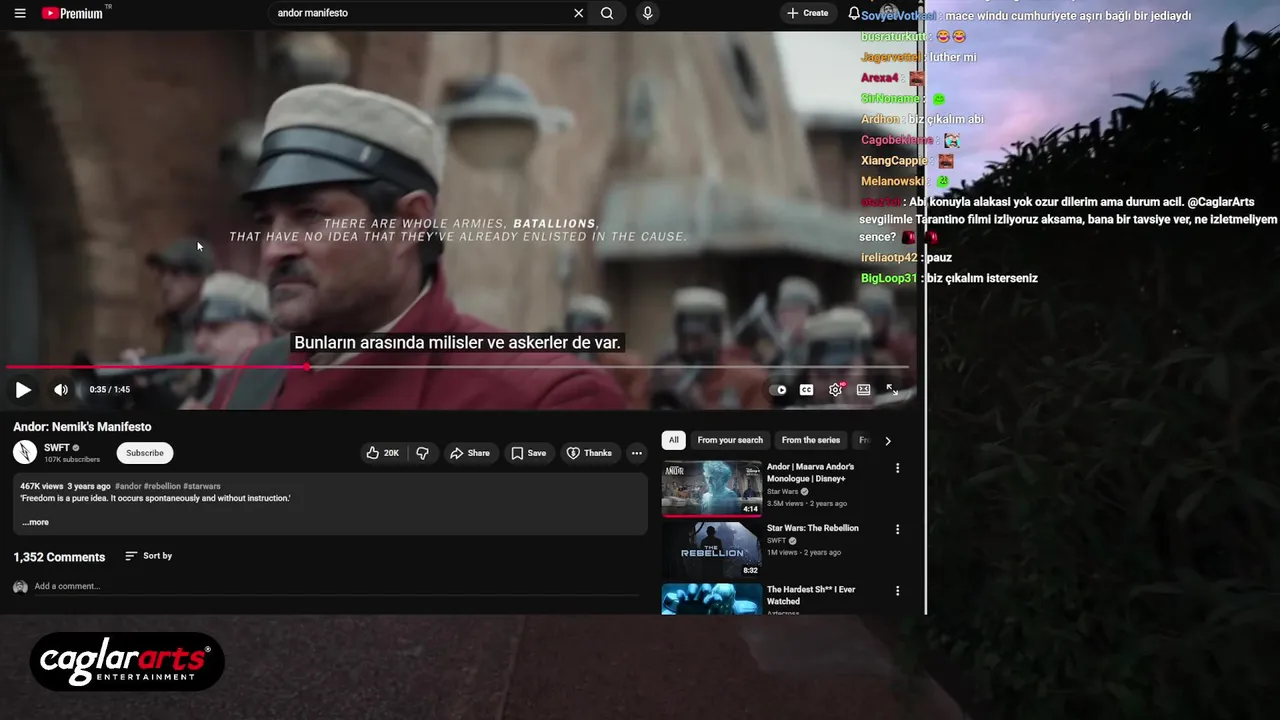Click the user avatar beside comment box
Screen dimensions: 1280x720
tap(20, 587)
